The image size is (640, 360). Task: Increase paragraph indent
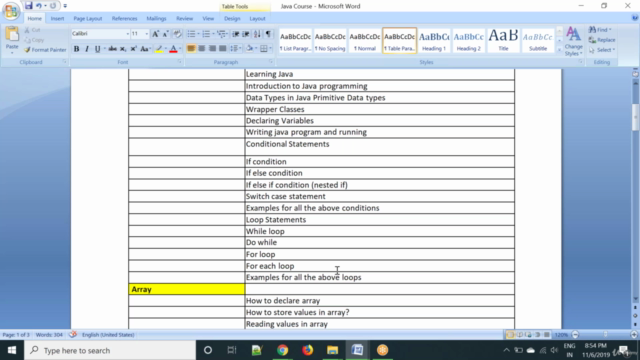click(x=246, y=34)
